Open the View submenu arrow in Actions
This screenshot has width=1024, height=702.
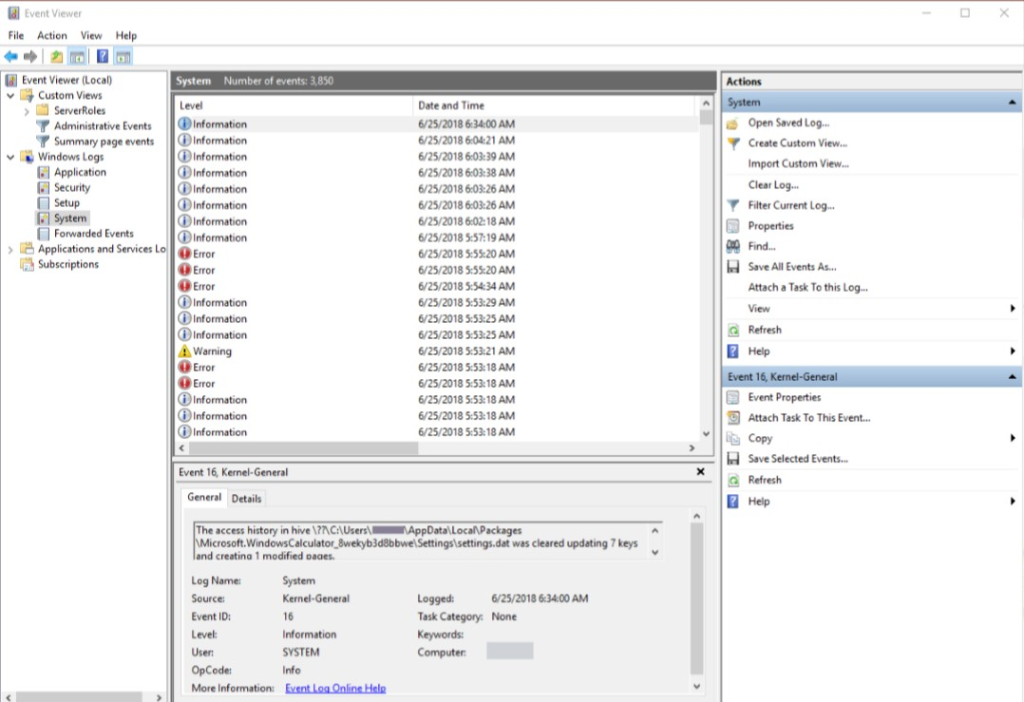[1012, 308]
